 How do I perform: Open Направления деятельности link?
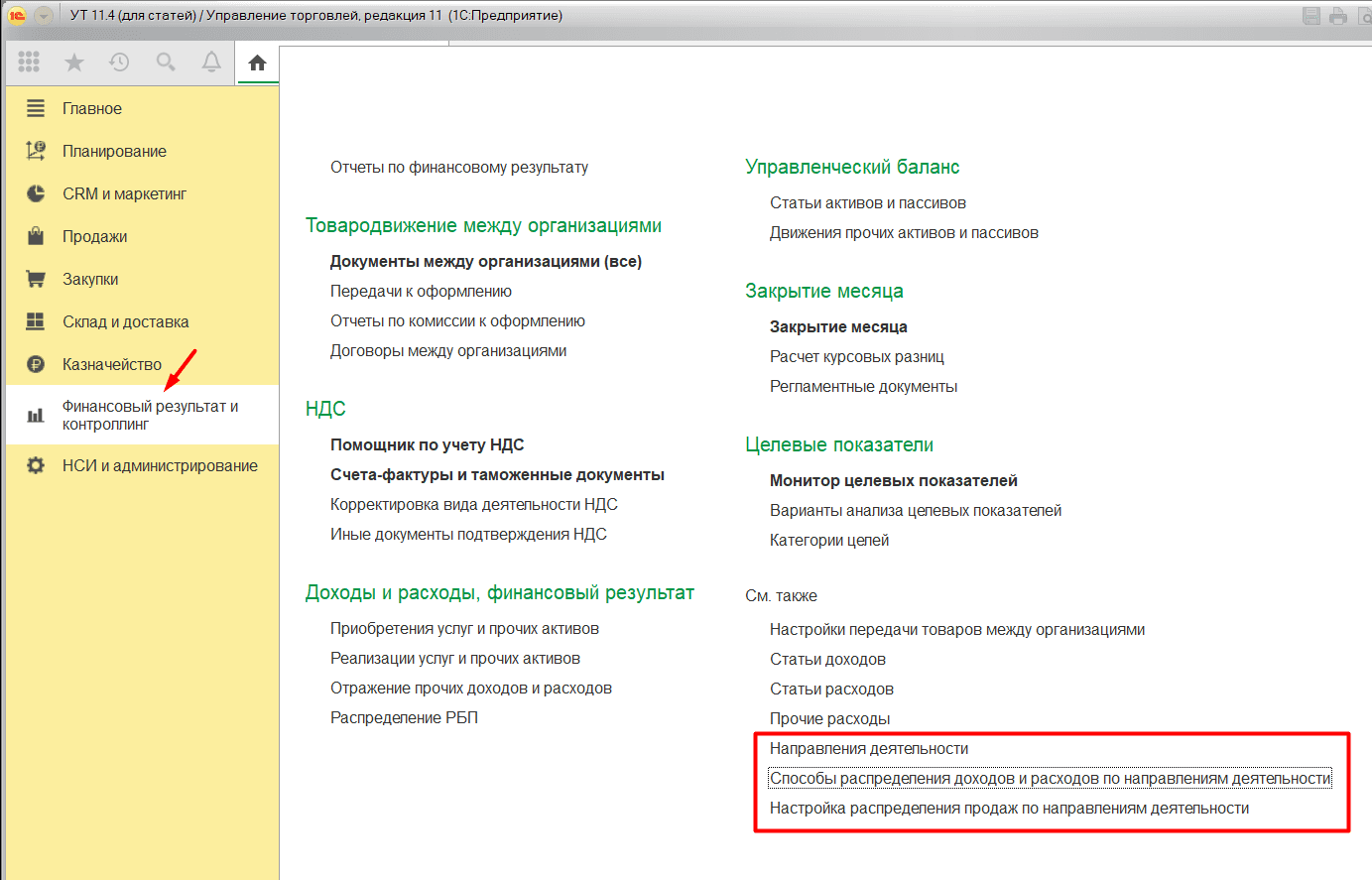[869, 748]
